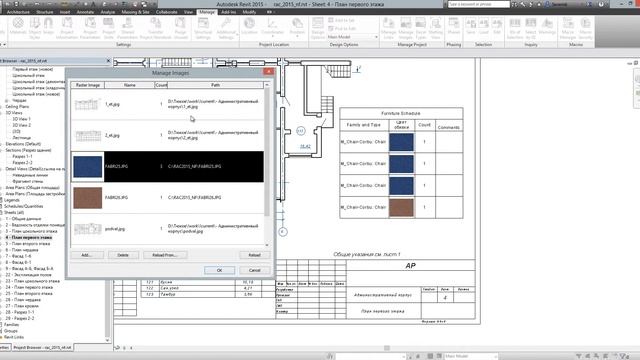Image resolution: width=640 pixels, height=360 pixels.
Task: Switch to the Annotate ribbon tab
Action: pos(85,12)
